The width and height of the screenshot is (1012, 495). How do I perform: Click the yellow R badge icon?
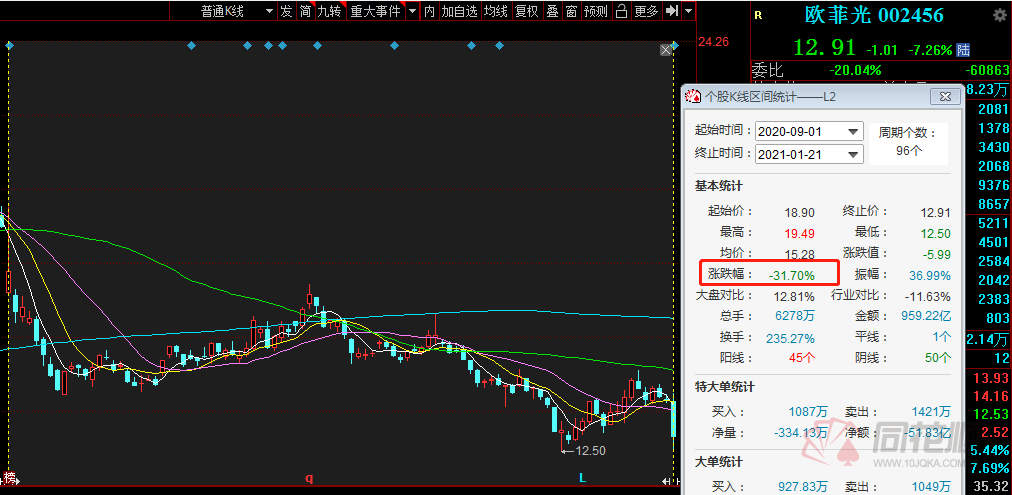758,15
